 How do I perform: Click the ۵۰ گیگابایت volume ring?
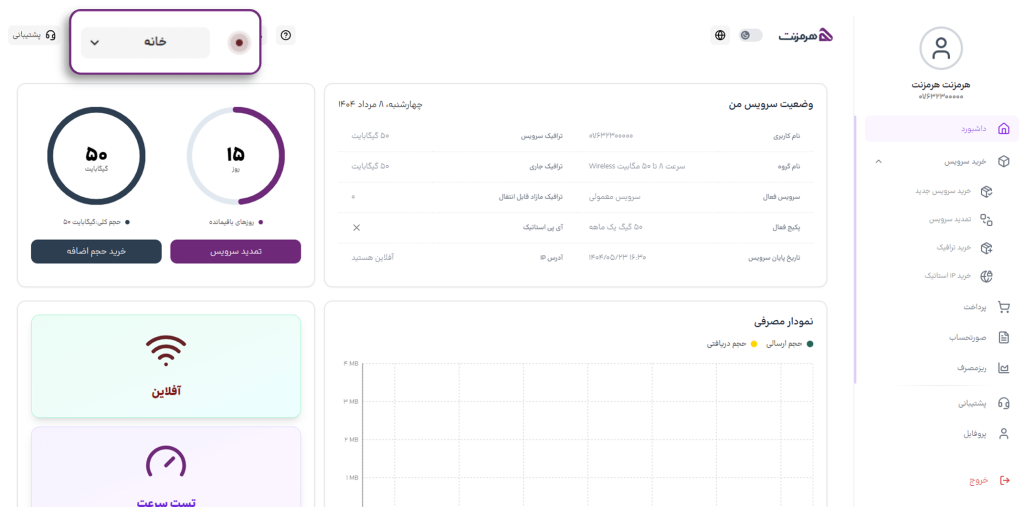(x=96, y=155)
